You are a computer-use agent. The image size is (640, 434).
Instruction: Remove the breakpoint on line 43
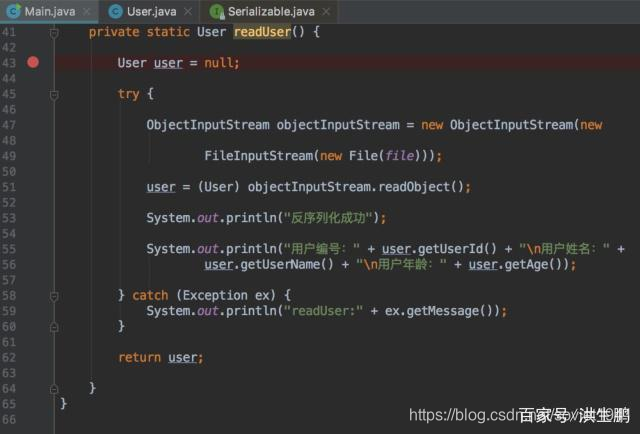click(x=33, y=62)
